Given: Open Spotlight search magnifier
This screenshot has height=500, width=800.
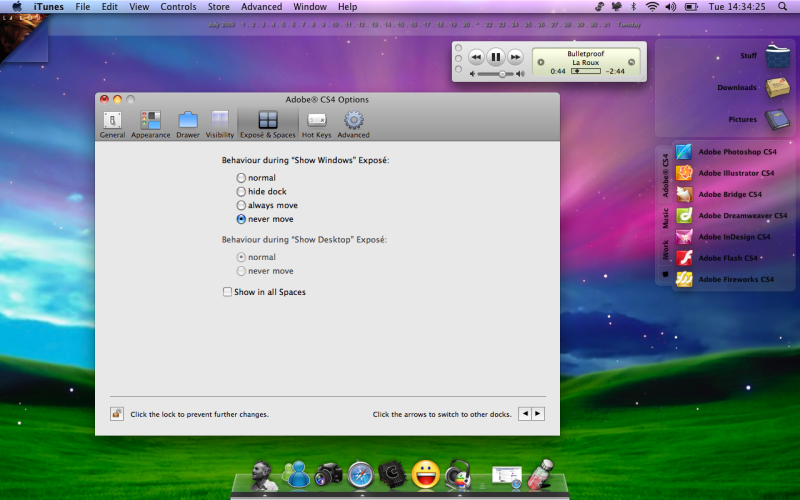Looking at the screenshot, I should (783, 7).
